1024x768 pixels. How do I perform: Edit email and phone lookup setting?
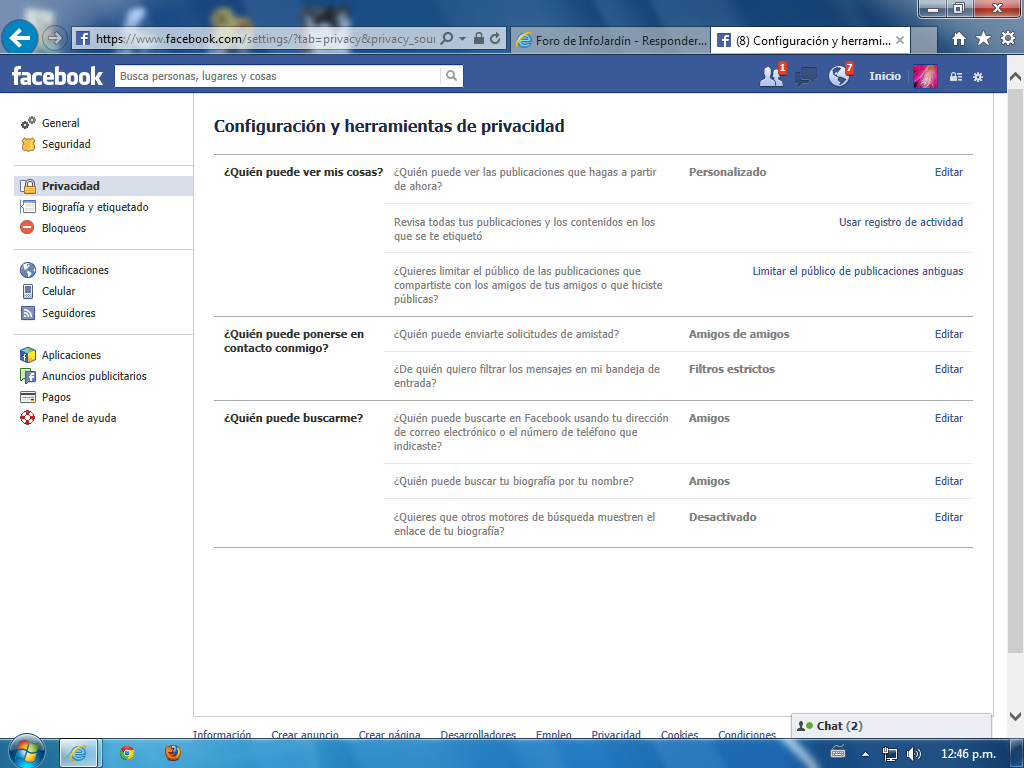[948, 418]
